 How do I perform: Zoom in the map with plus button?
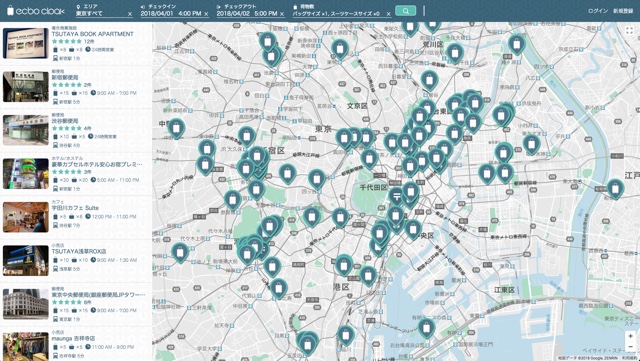click(x=631, y=336)
